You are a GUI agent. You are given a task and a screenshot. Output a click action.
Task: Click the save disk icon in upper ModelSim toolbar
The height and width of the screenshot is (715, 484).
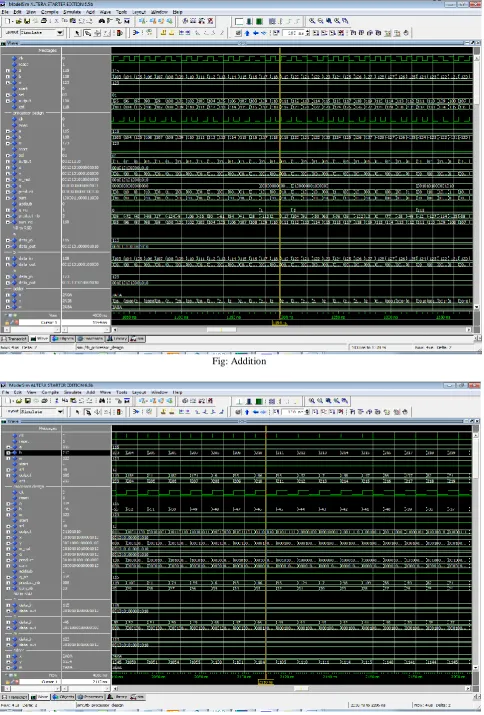[x=26, y=21]
